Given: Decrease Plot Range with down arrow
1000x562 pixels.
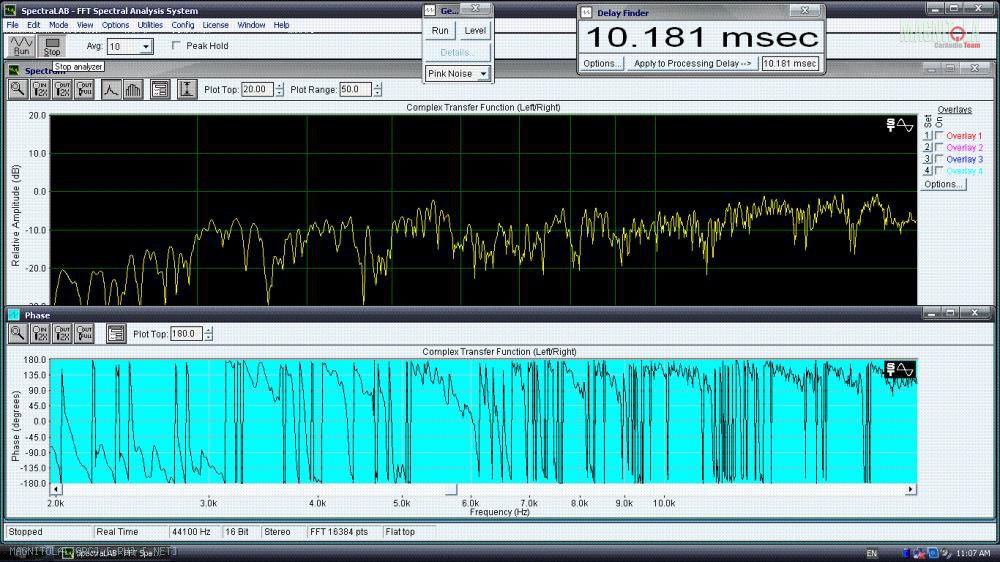Looking at the screenshot, I should 378,93.
